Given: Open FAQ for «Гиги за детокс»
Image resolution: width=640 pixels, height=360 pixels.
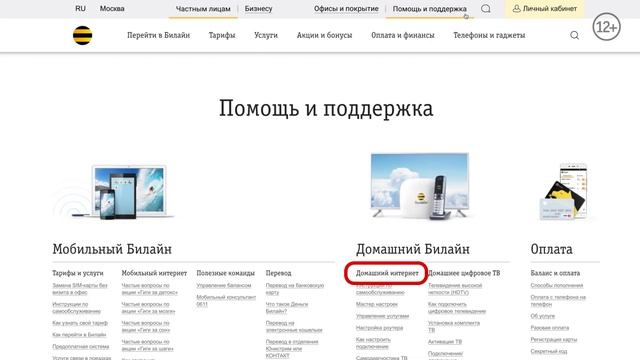Looking at the screenshot, I should [149, 289].
